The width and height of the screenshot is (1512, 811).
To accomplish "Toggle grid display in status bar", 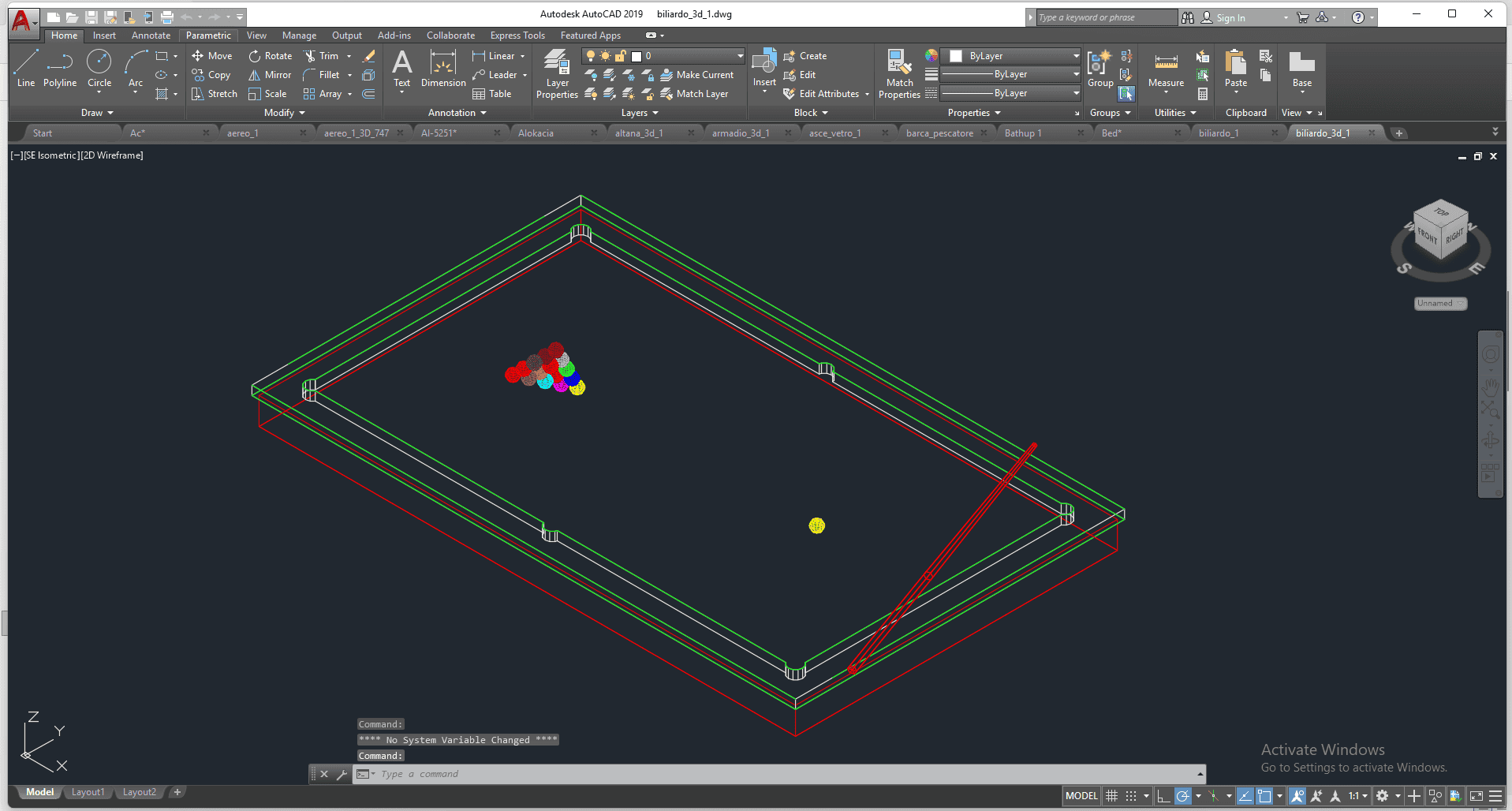I will pos(1112,796).
